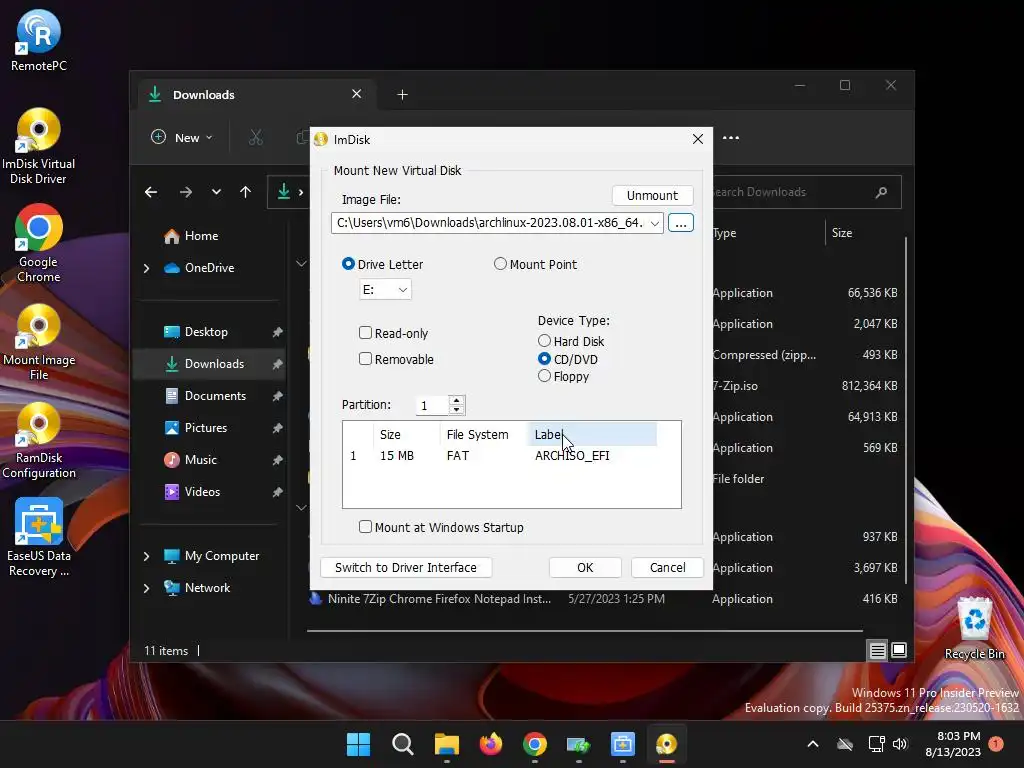The image size is (1024, 768).
Task: Increase the Partition number stepper
Action: tap(456, 400)
